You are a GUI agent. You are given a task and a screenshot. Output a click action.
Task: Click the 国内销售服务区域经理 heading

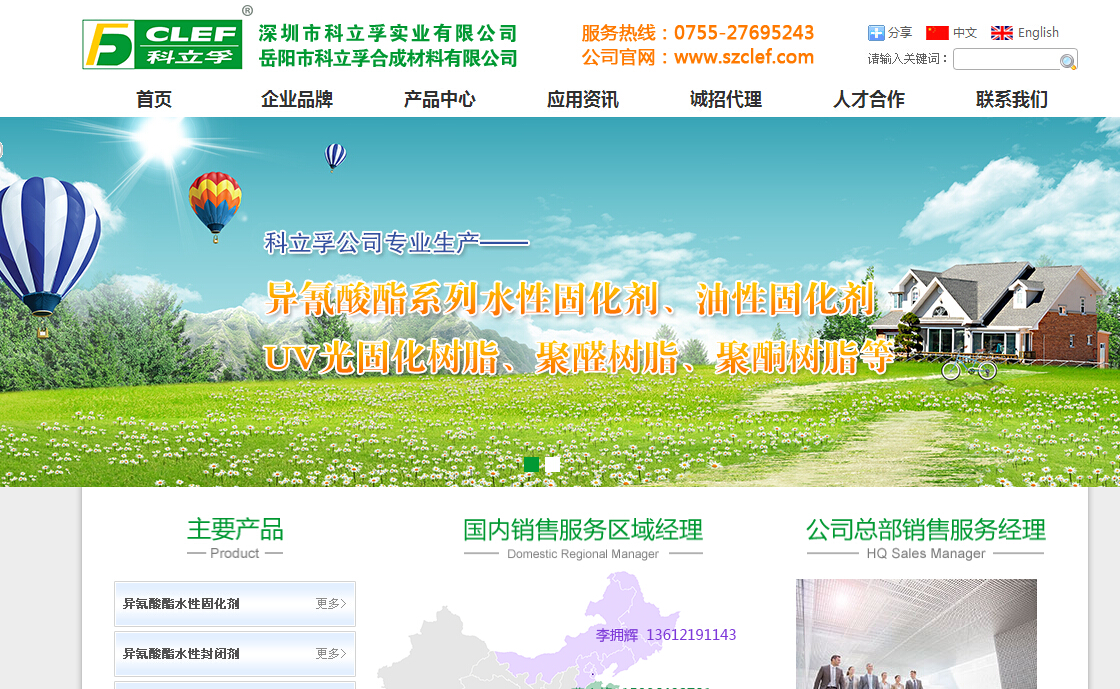(583, 530)
